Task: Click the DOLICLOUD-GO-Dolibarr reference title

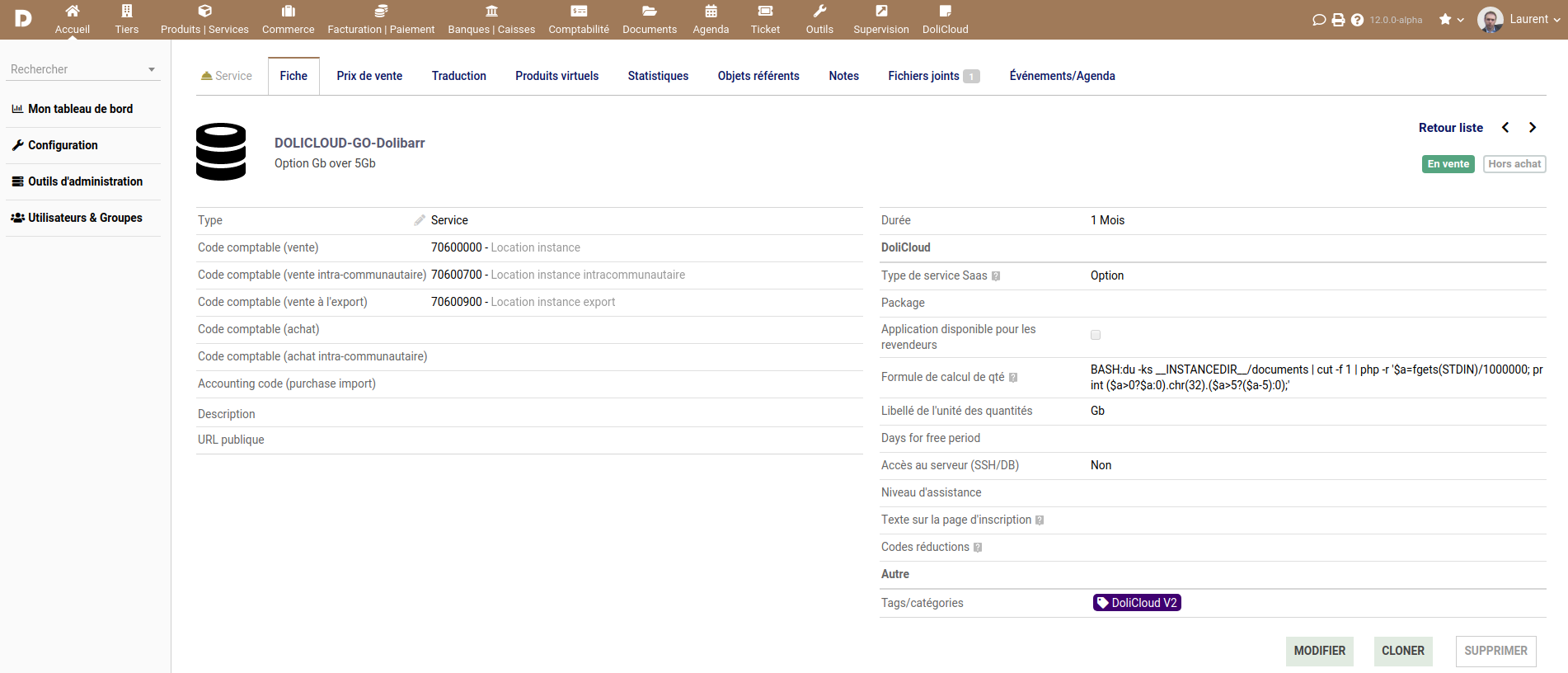Action: pos(350,143)
